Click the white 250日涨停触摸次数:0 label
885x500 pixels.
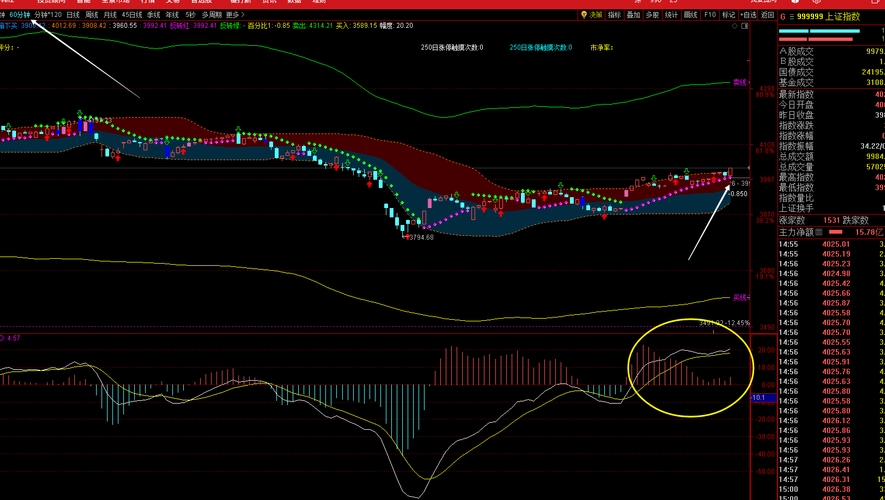(452, 48)
